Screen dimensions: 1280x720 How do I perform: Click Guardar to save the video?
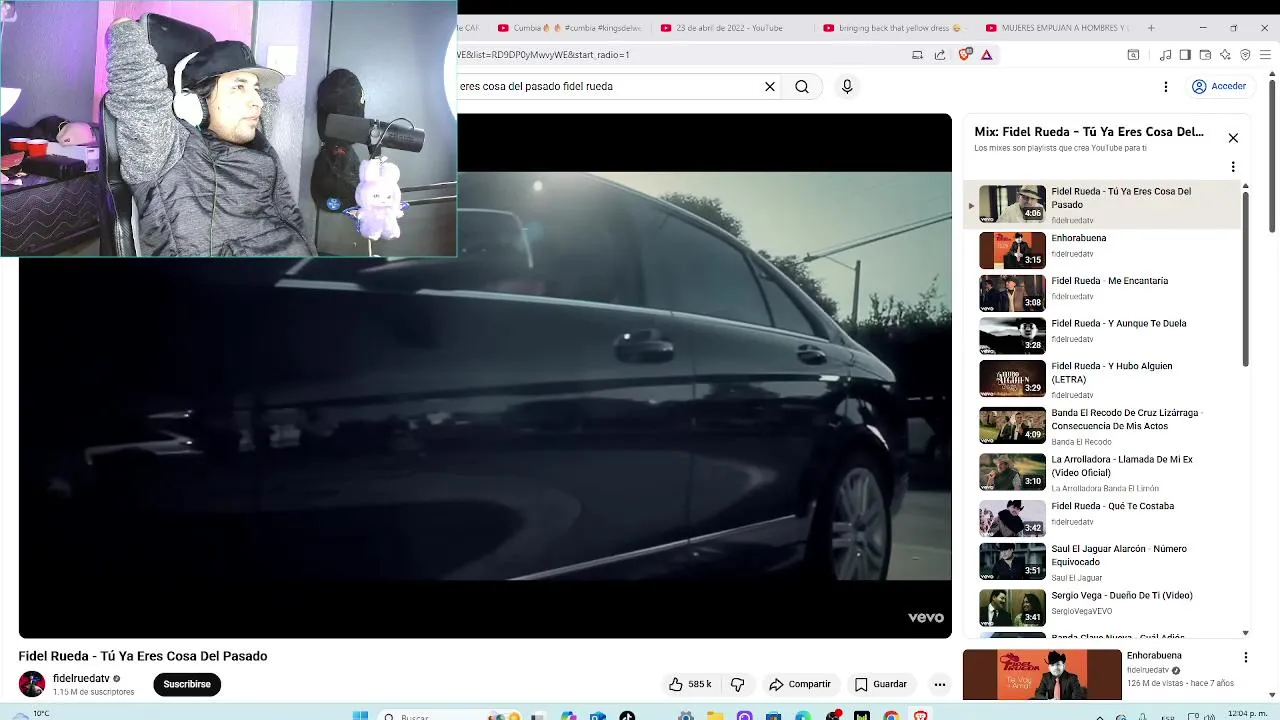pyautogui.click(x=881, y=684)
